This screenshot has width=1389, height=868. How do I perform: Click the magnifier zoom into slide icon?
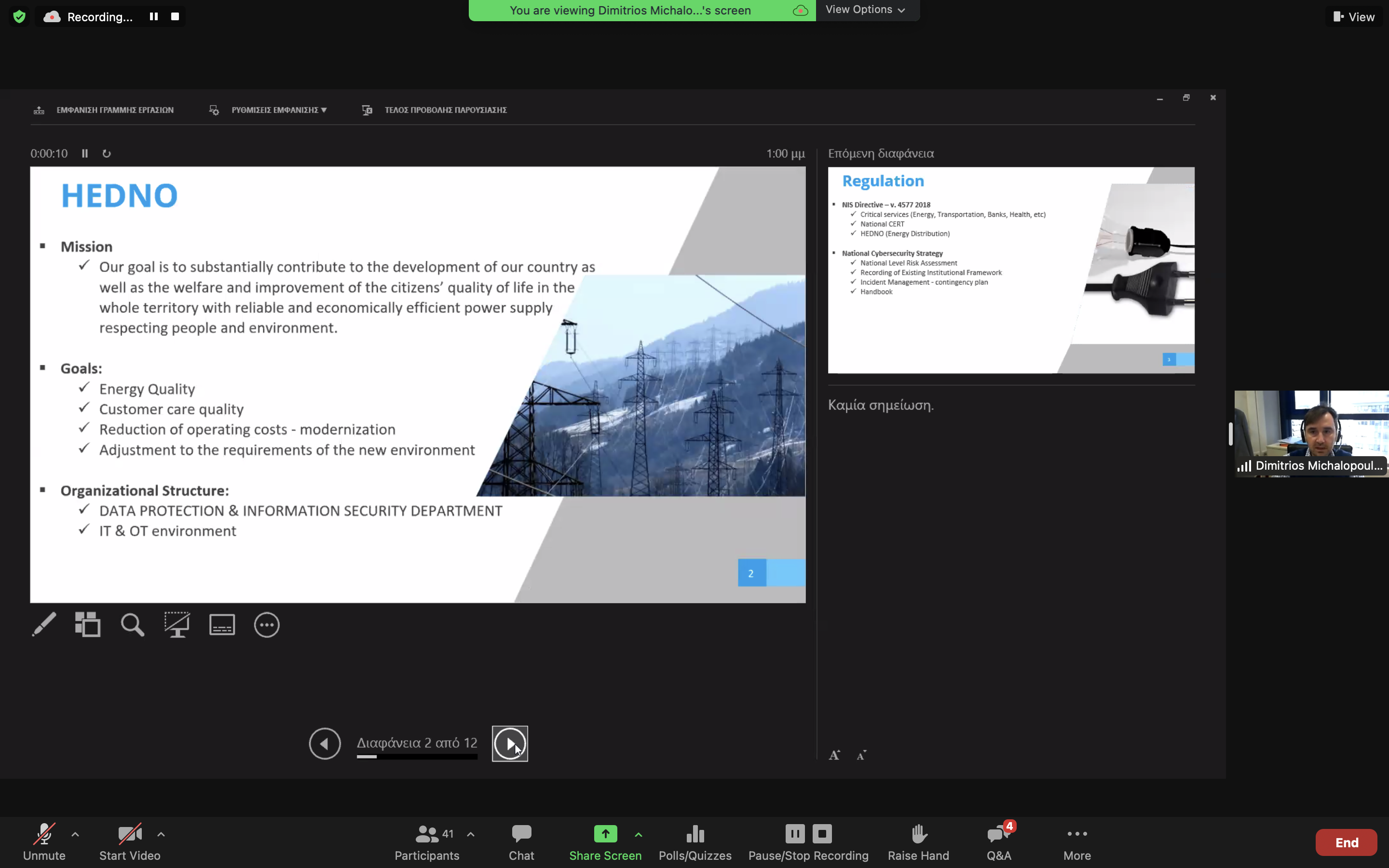pyautogui.click(x=132, y=624)
